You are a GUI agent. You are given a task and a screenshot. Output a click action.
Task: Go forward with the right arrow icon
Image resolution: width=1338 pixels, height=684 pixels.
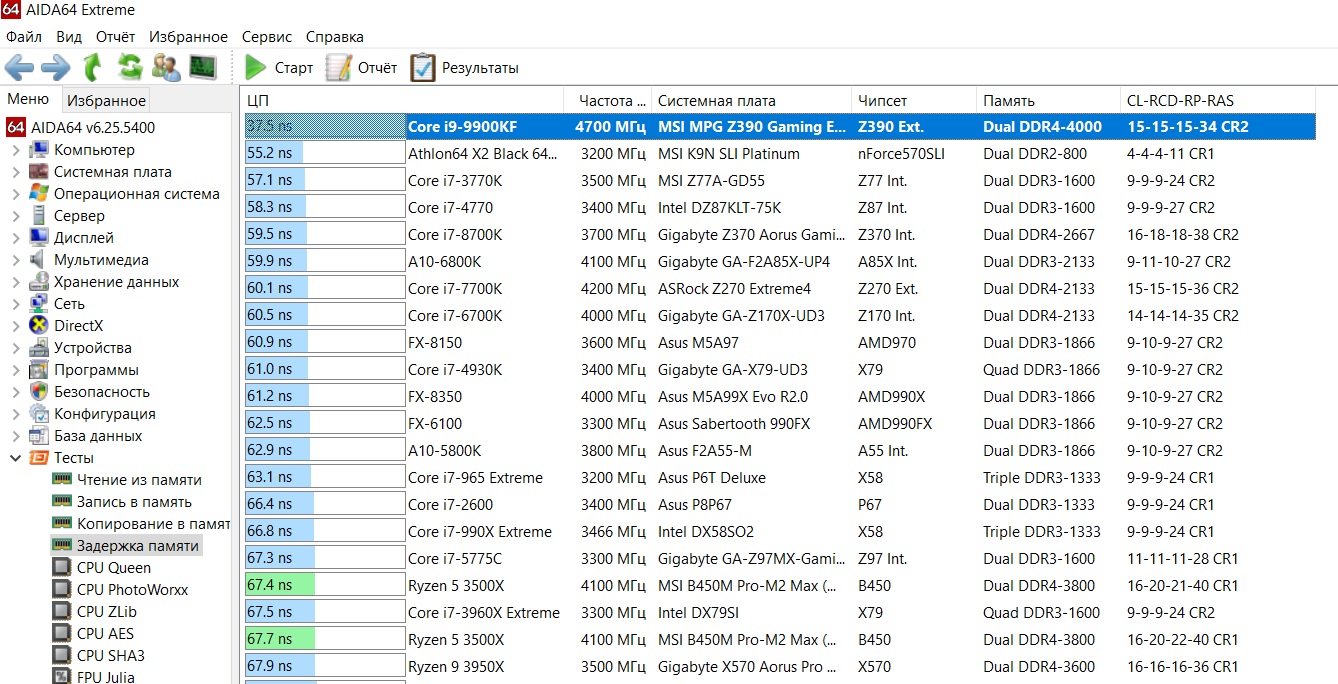click(x=55, y=68)
